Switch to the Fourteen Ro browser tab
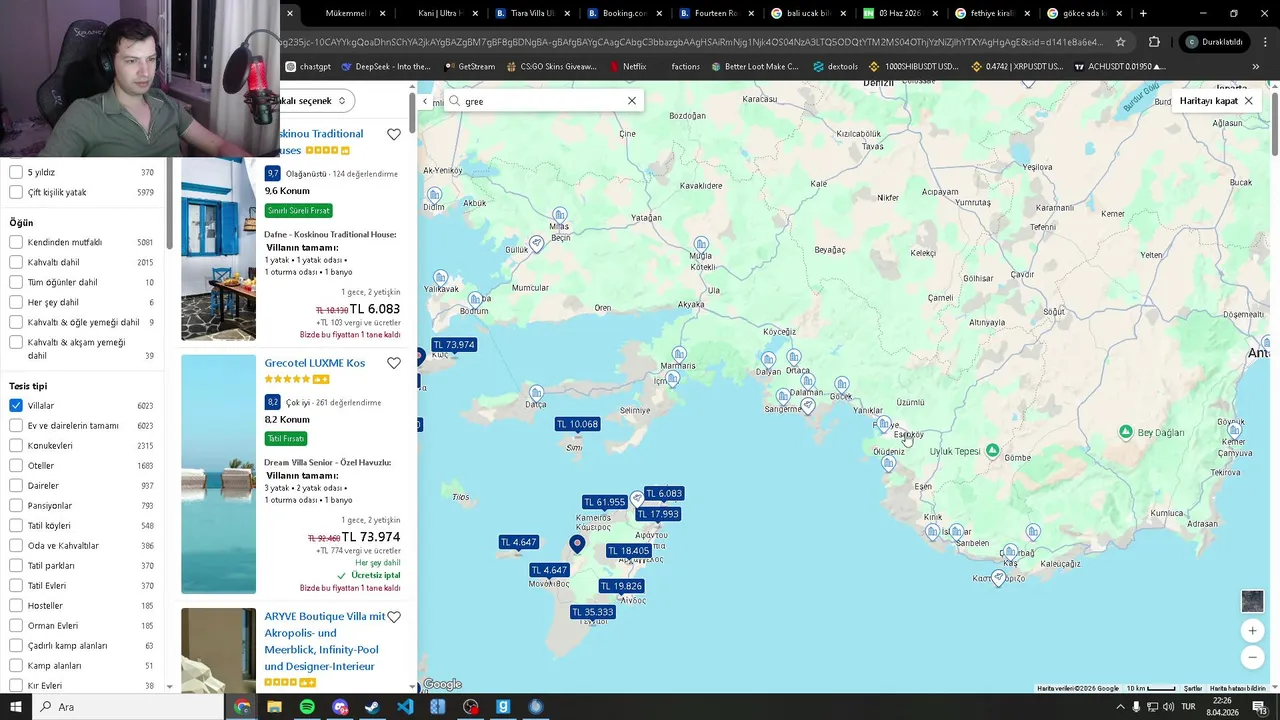 [716, 14]
